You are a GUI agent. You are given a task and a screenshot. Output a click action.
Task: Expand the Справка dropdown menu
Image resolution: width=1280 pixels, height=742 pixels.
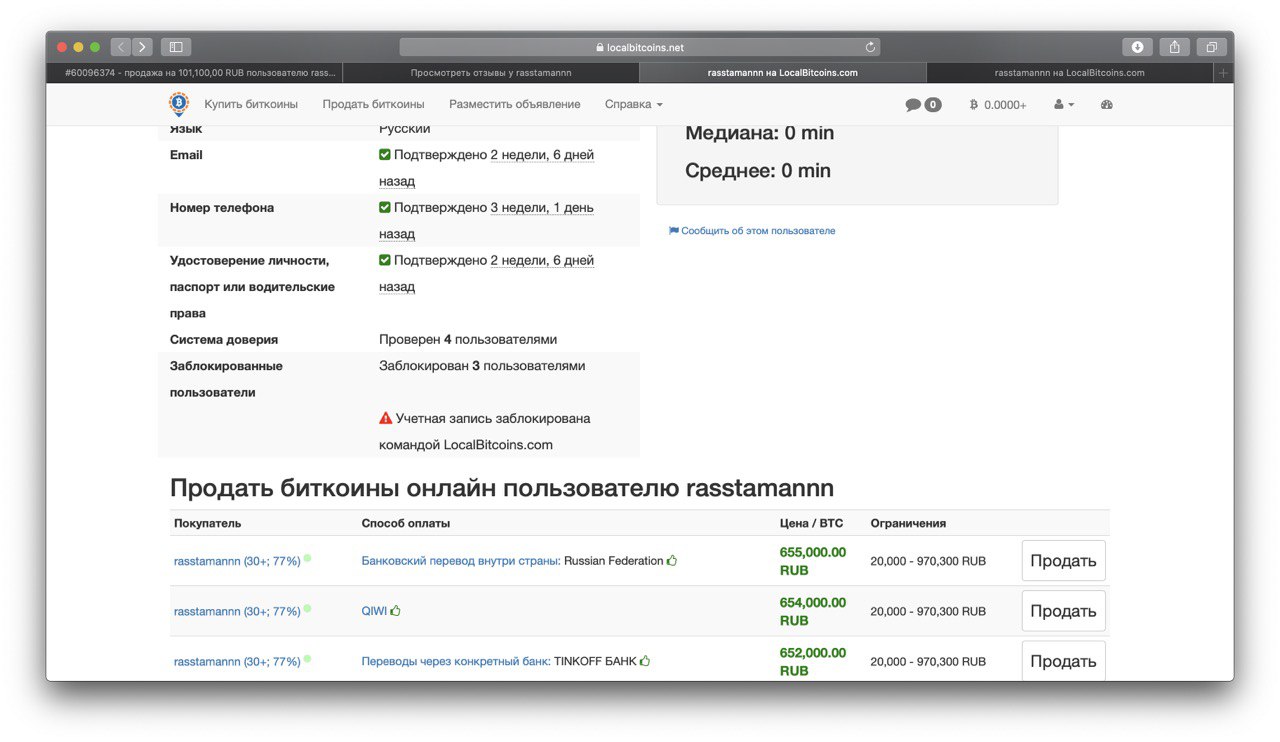(634, 104)
